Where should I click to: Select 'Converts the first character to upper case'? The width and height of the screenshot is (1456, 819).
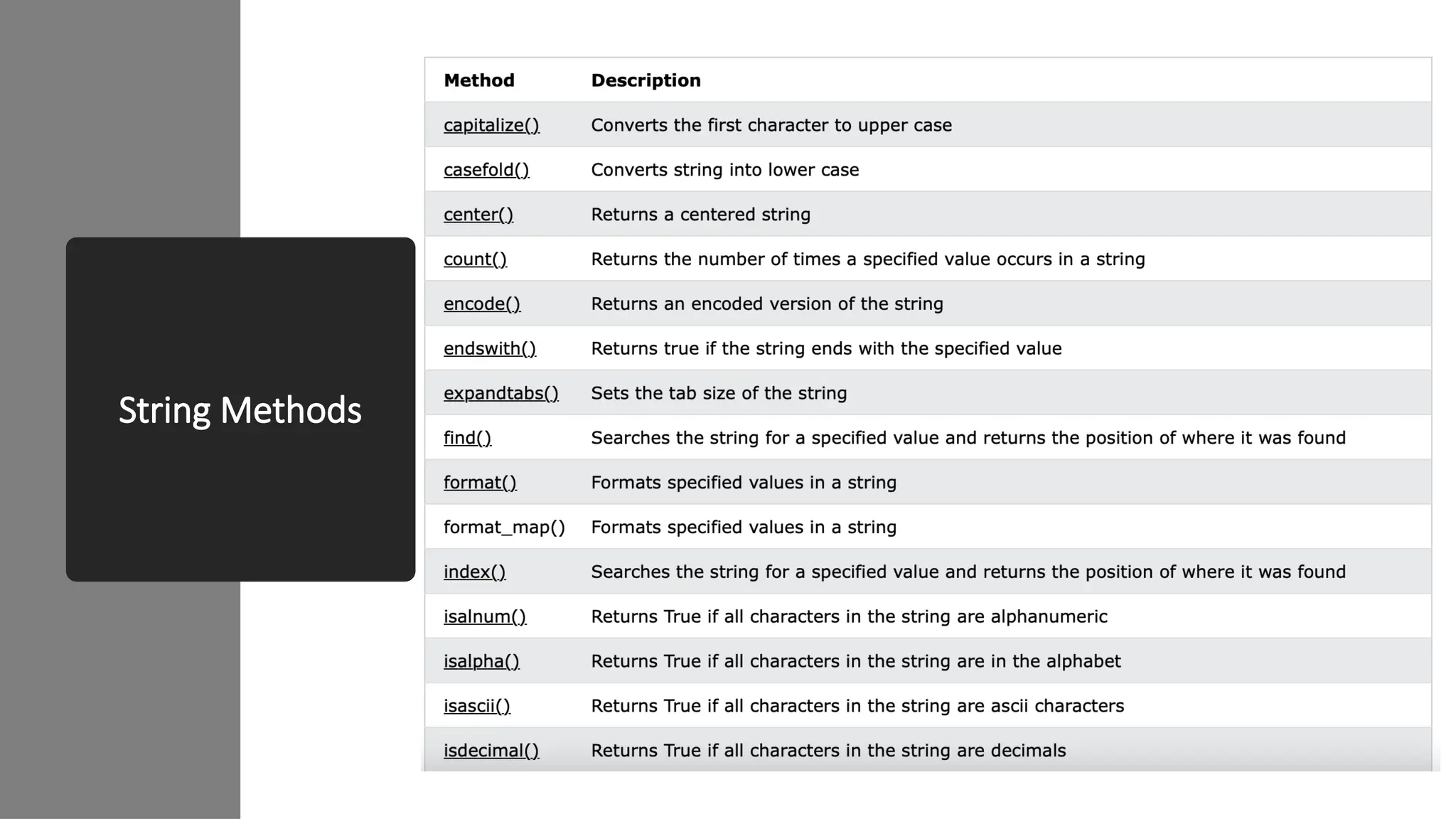(771, 125)
